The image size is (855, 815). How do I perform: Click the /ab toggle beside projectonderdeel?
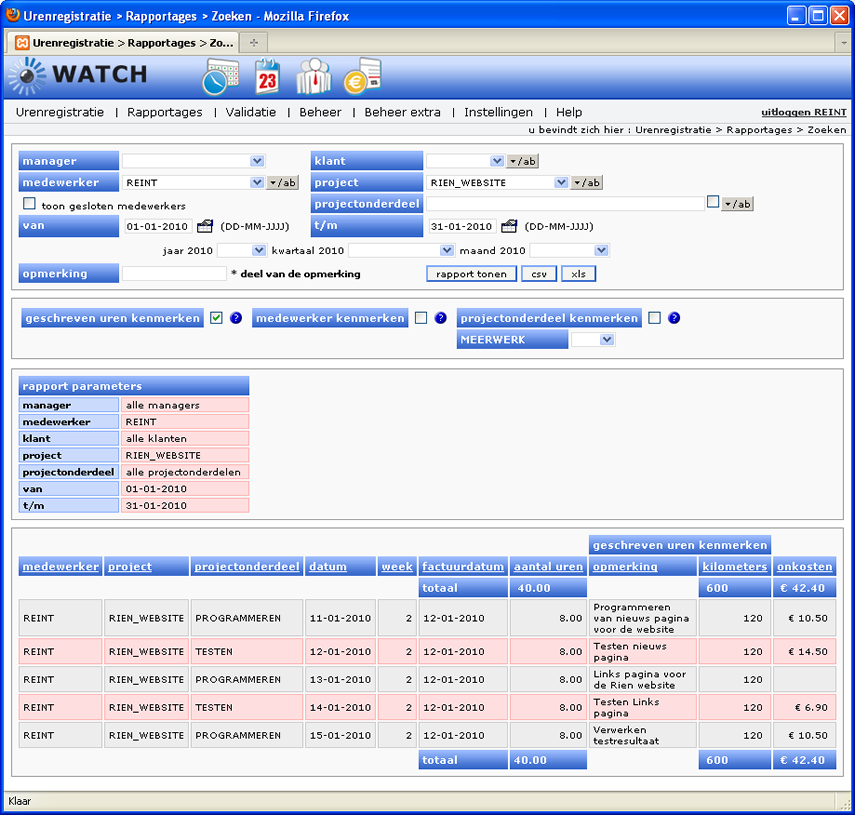[x=737, y=204]
